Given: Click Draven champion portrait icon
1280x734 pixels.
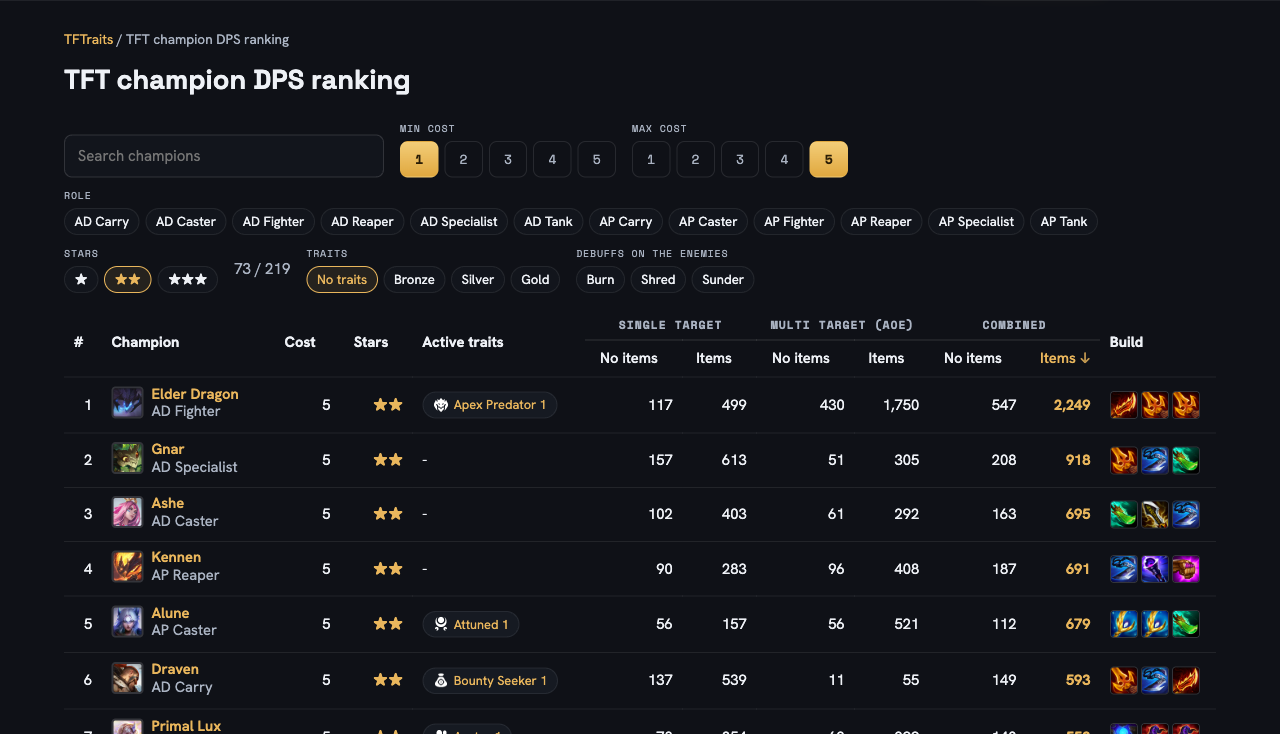Looking at the screenshot, I should pos(127,678).
